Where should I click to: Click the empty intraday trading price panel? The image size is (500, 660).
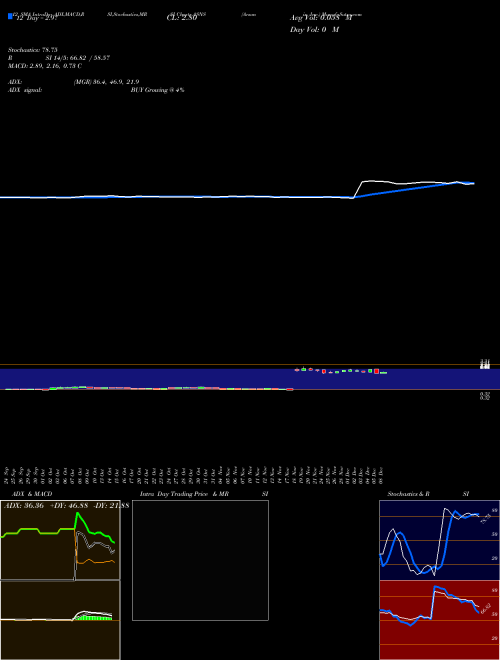click(200, 560)
